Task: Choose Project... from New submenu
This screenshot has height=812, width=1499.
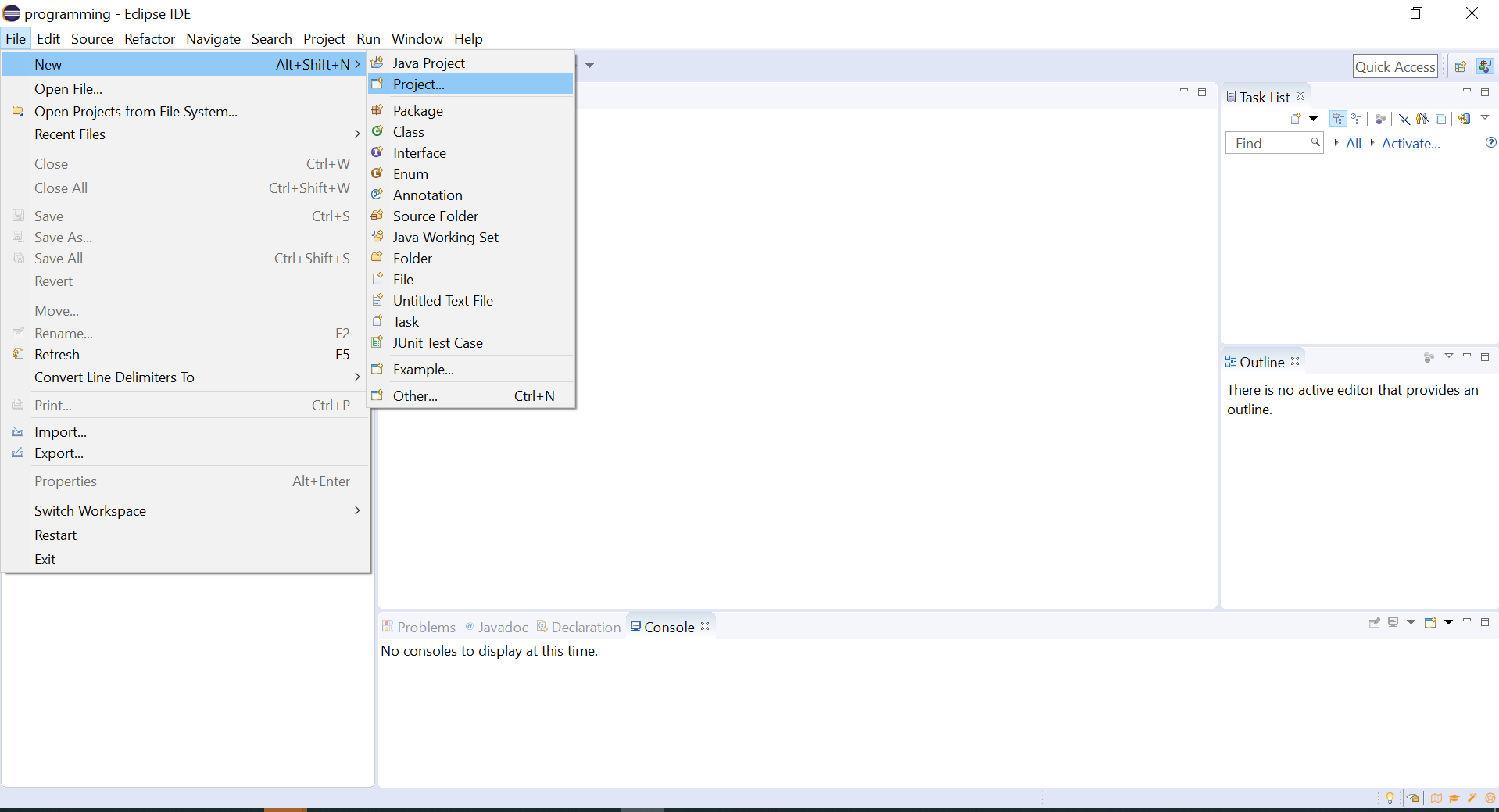Action: (471, 84)
